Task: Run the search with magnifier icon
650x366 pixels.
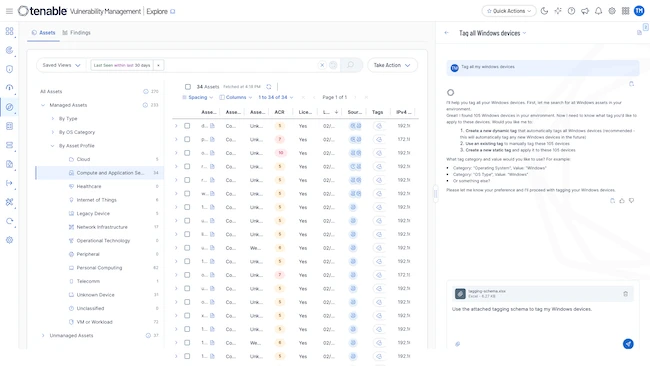Action: coord(351,65)
